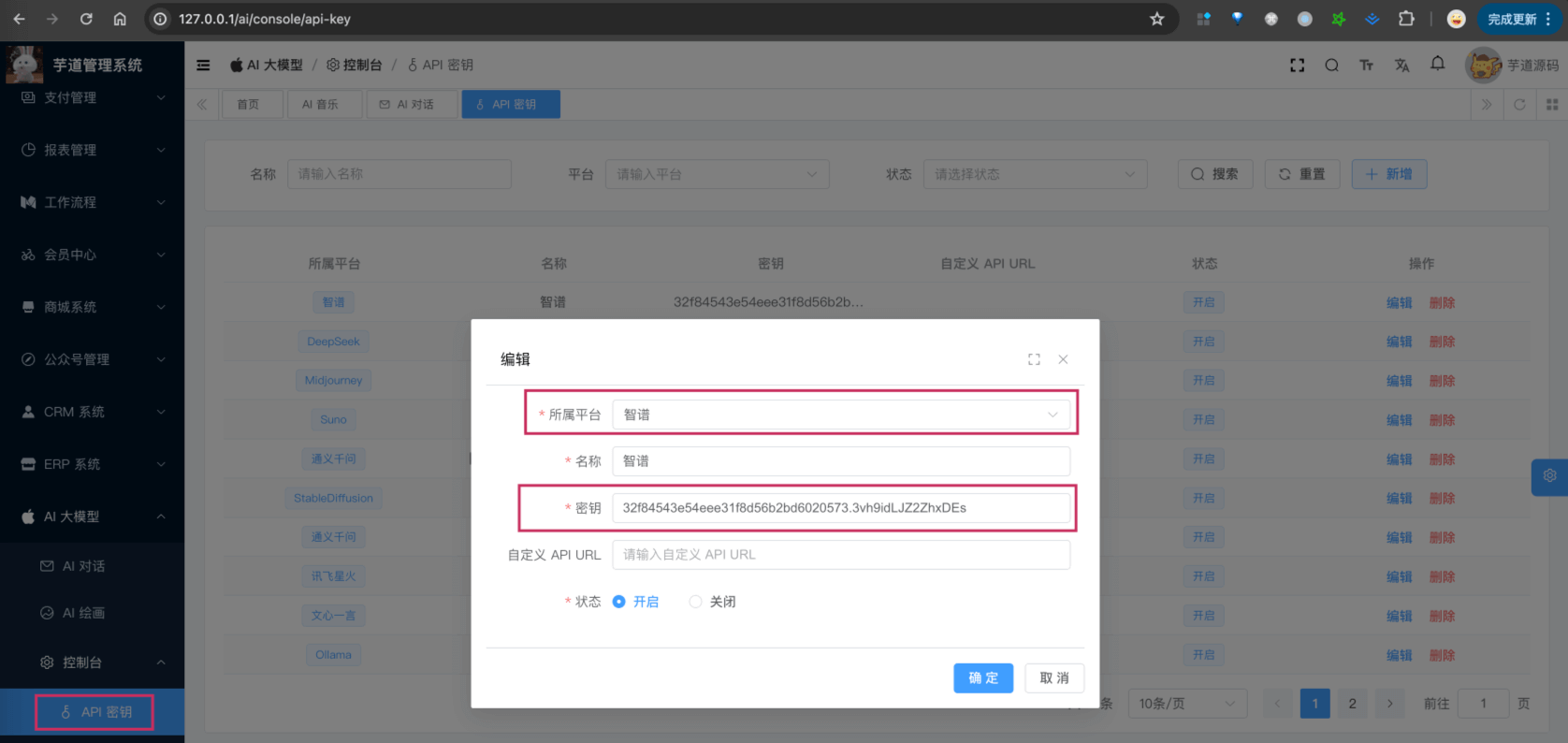1568x743 pixels.
Task: Click the 自定义 API URL input field
Action: click(x=840, y=555)
